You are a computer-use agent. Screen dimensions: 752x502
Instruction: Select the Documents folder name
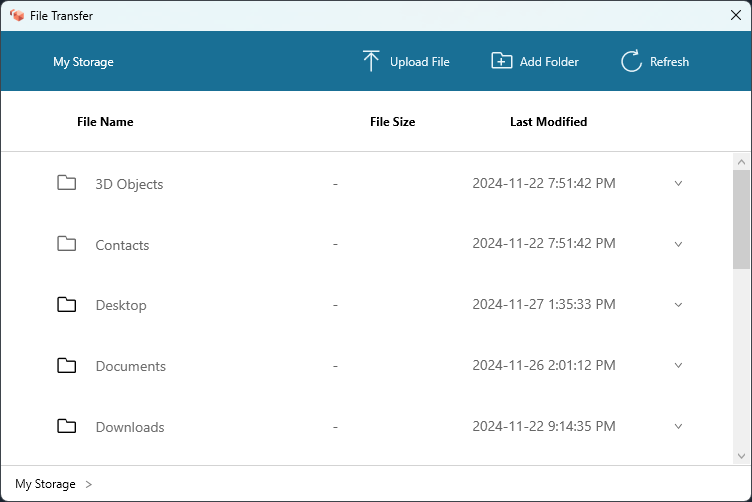coord(130,366)
